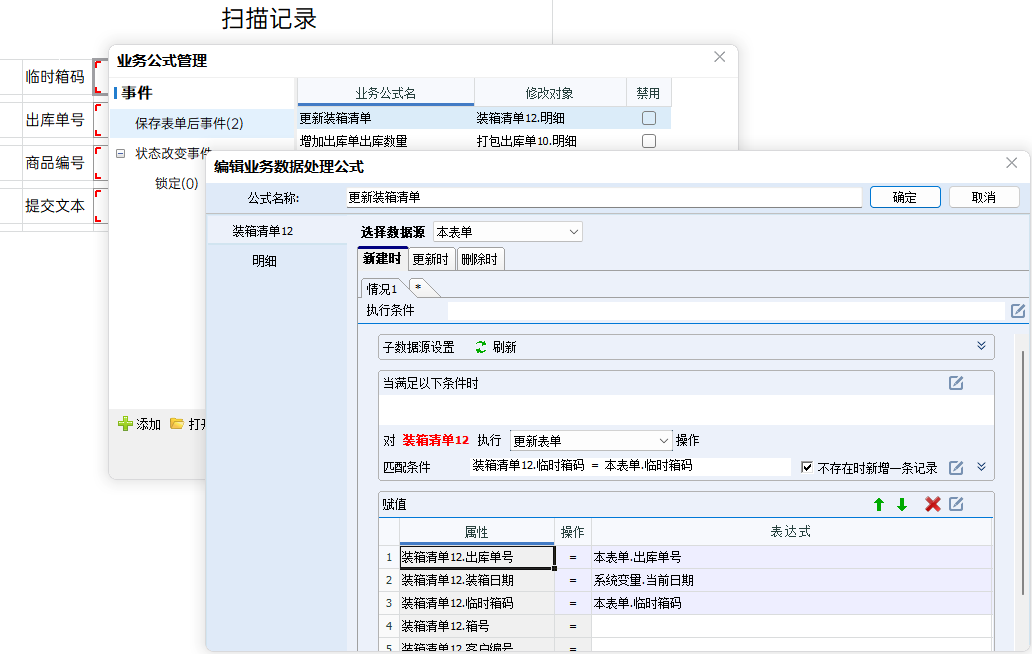Click the 确定 button

coord(904,197)
